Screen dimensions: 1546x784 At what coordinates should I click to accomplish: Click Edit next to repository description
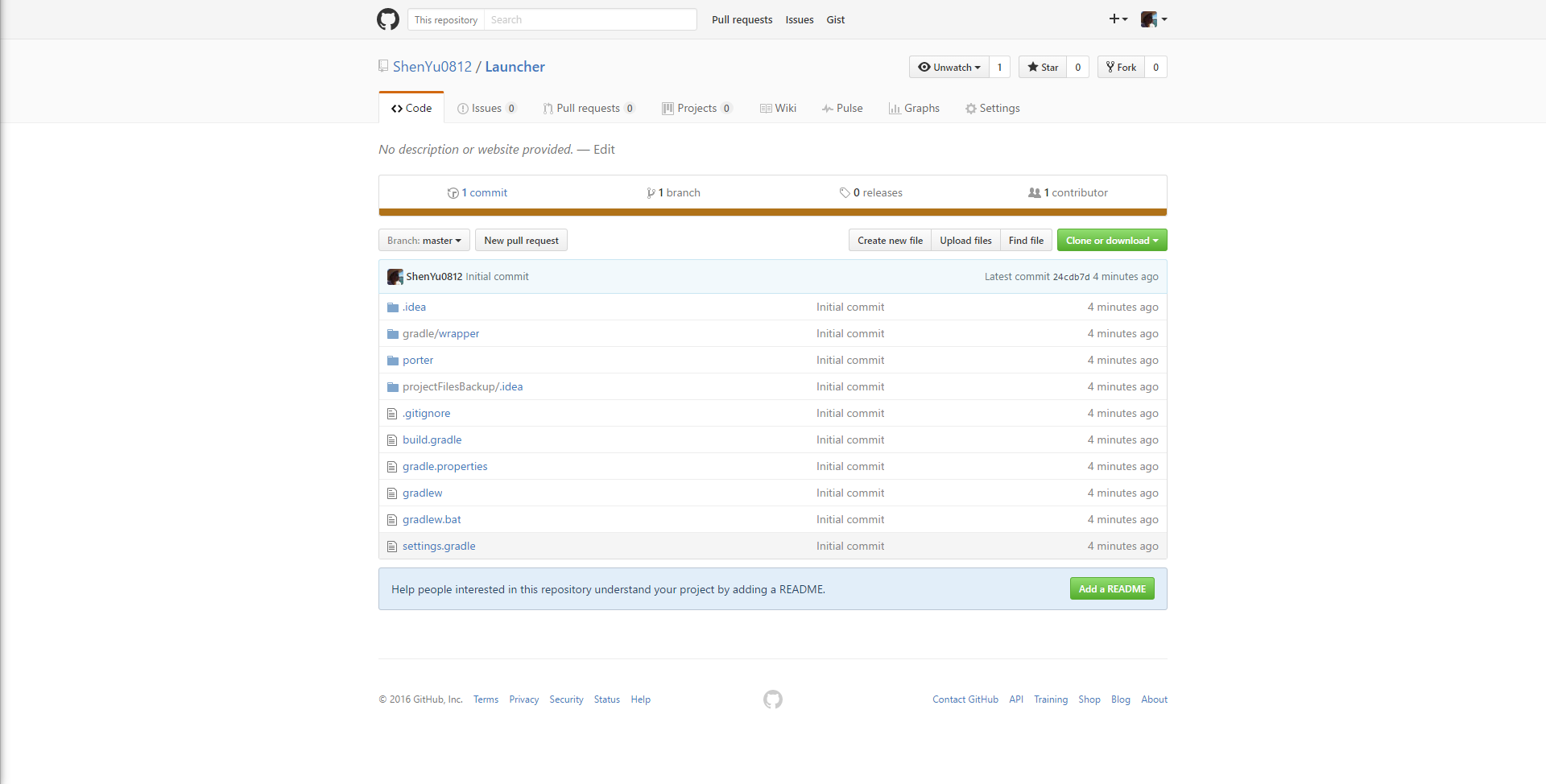(x=604, y=150)
